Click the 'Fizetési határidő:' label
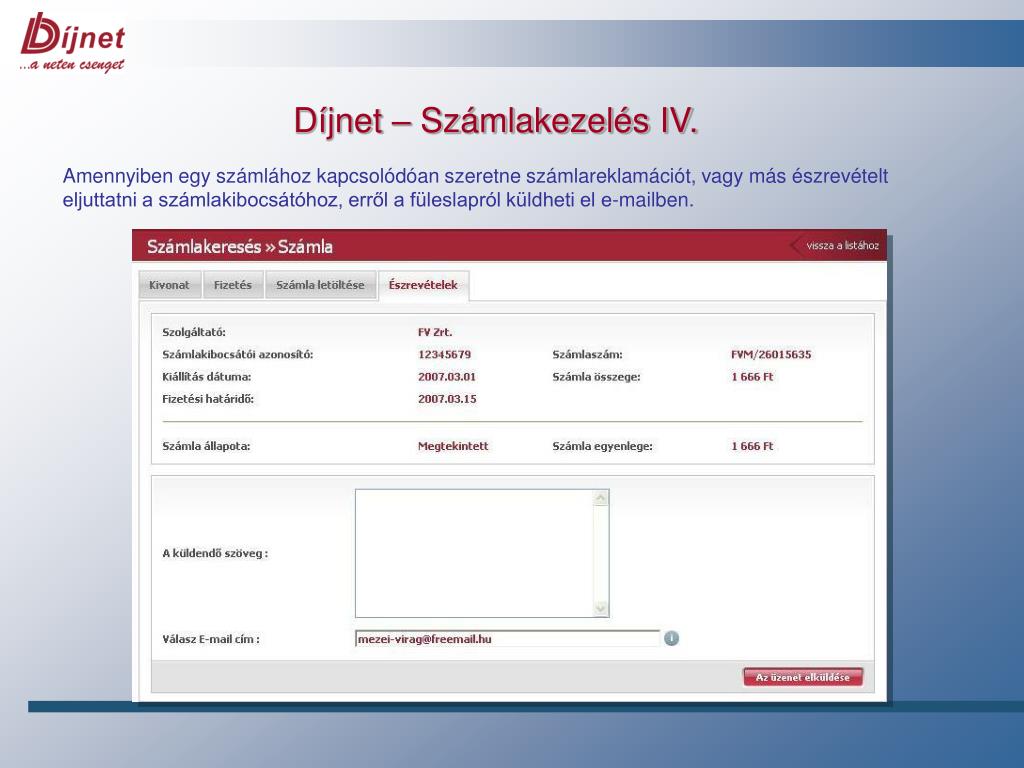 tap(208, 399)
